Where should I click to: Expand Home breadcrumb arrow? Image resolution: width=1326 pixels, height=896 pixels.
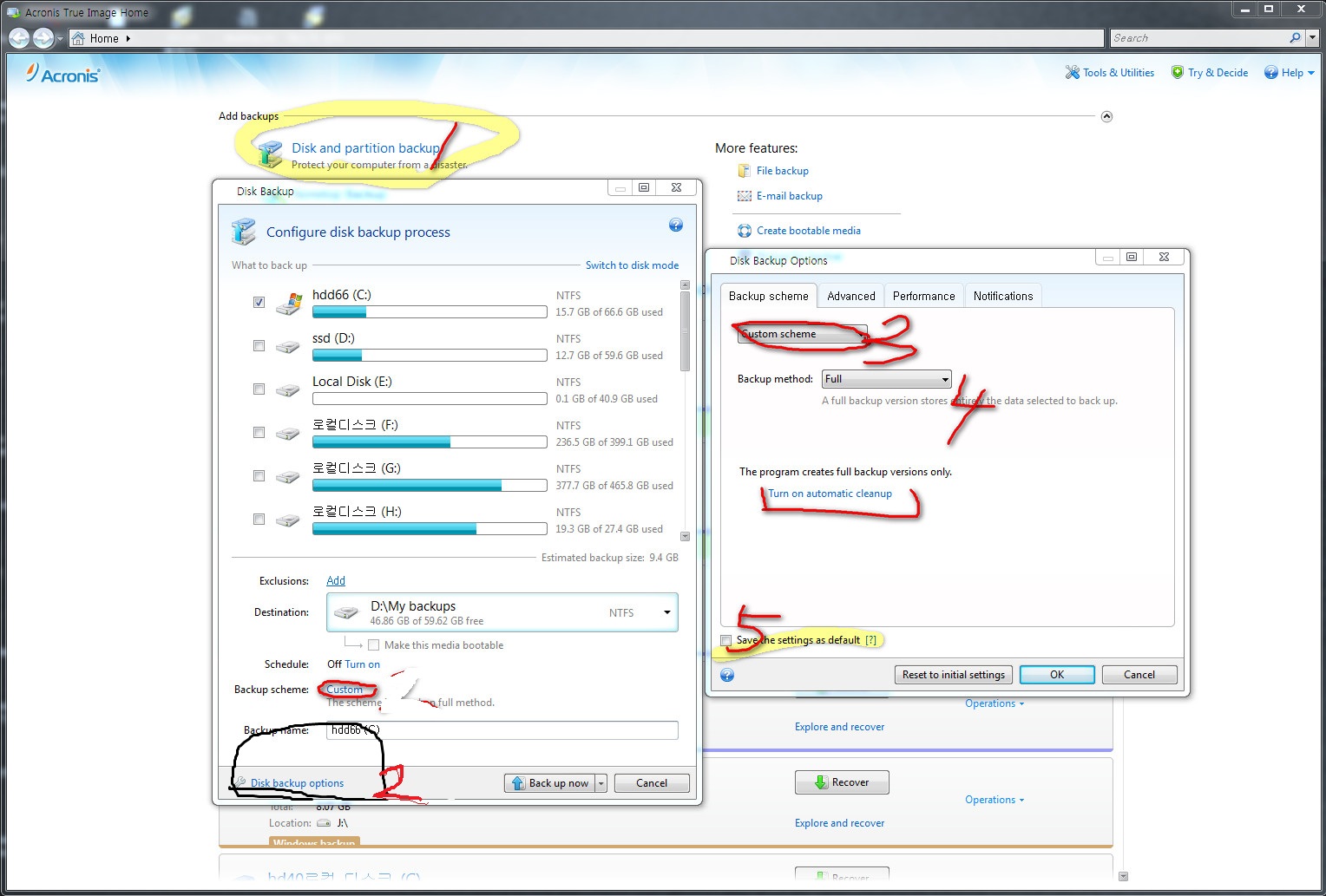coord(128,38)
